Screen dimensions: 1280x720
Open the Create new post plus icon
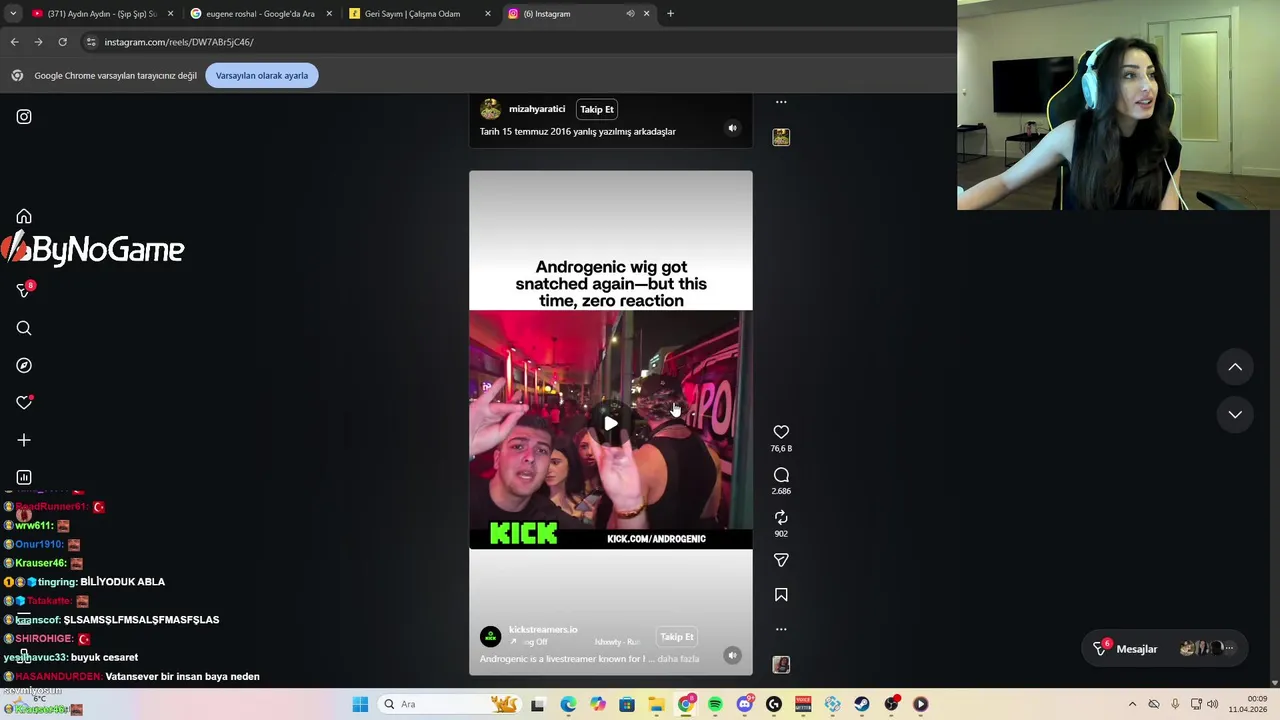click(24, 440)
